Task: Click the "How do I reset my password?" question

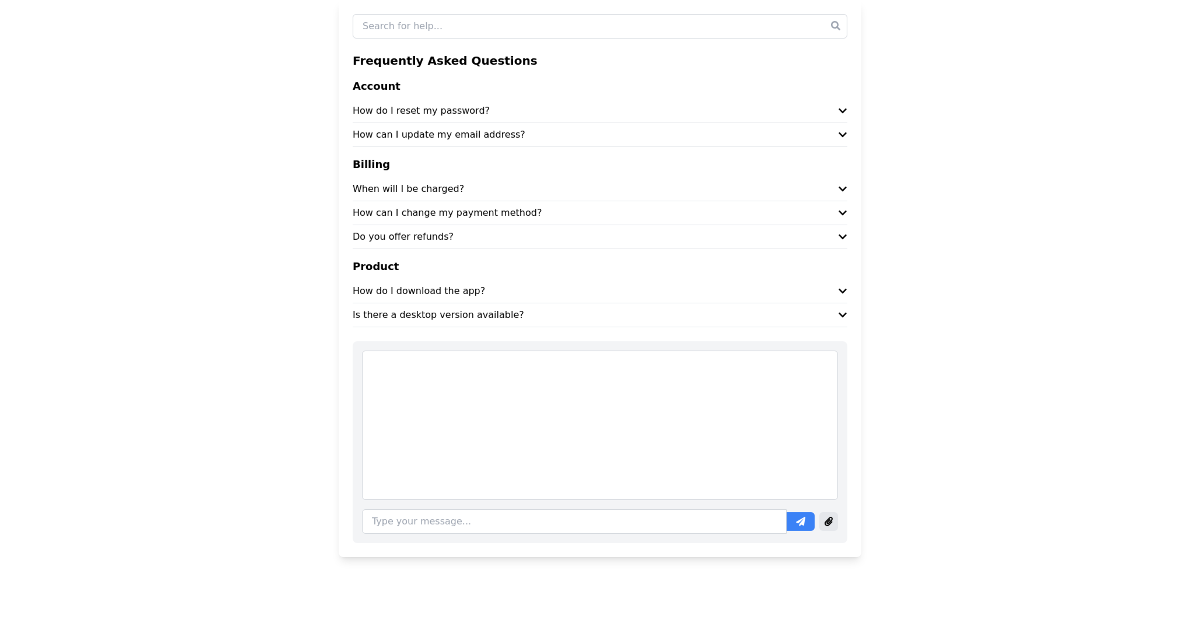Action: point(421,110)
